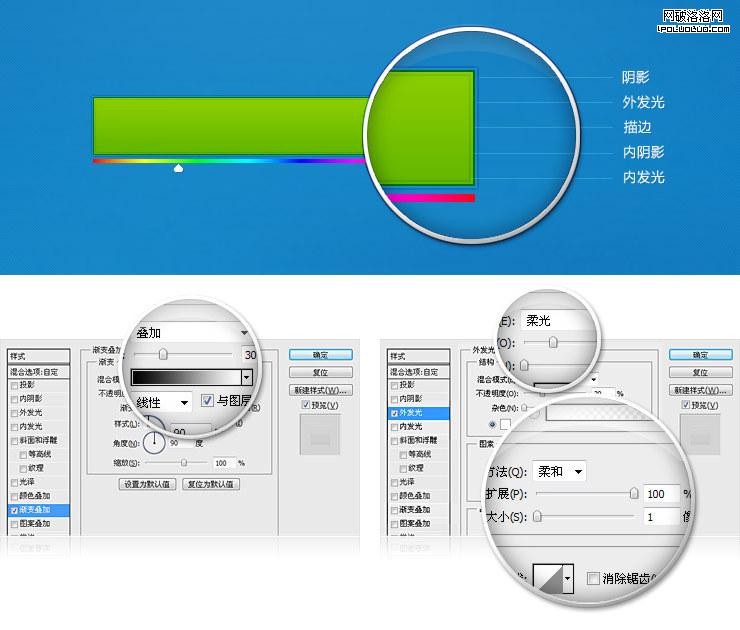Toggle 预览(V) in the left Gradient Overlay dialog

coord(306,405)
